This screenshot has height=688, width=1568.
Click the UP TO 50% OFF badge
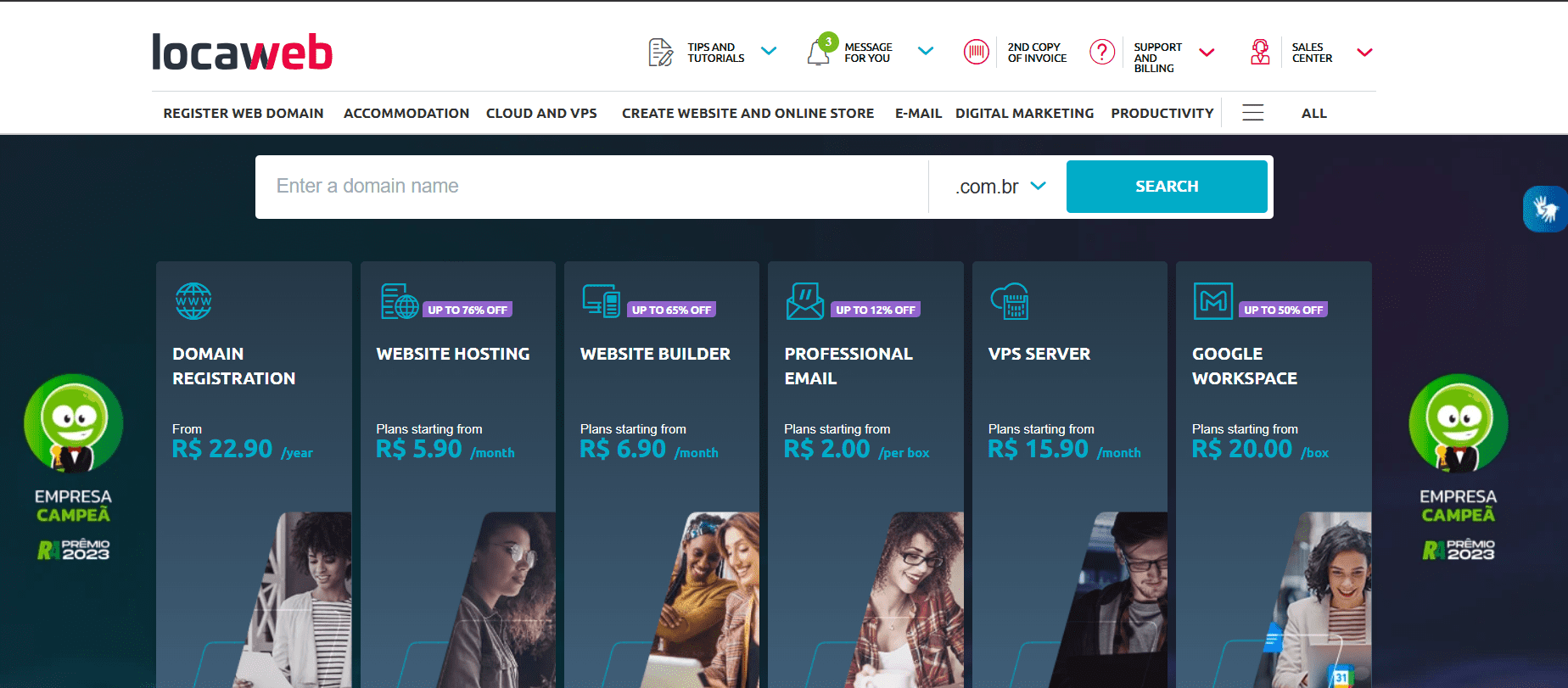(1283, 310)
